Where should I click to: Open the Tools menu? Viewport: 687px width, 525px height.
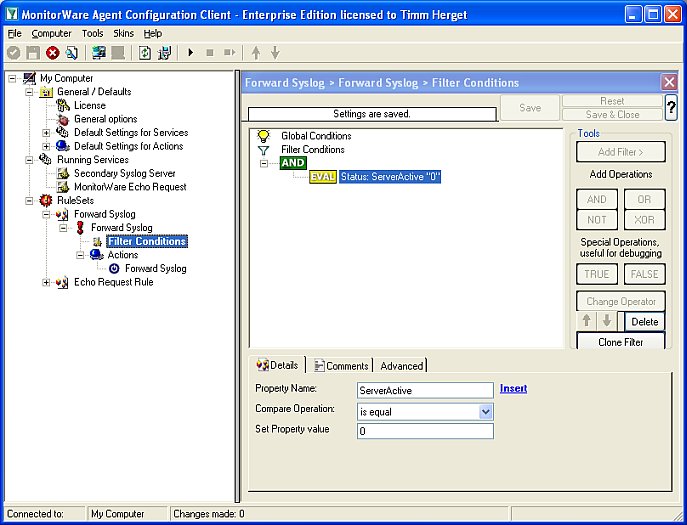[x=92, y=34]
